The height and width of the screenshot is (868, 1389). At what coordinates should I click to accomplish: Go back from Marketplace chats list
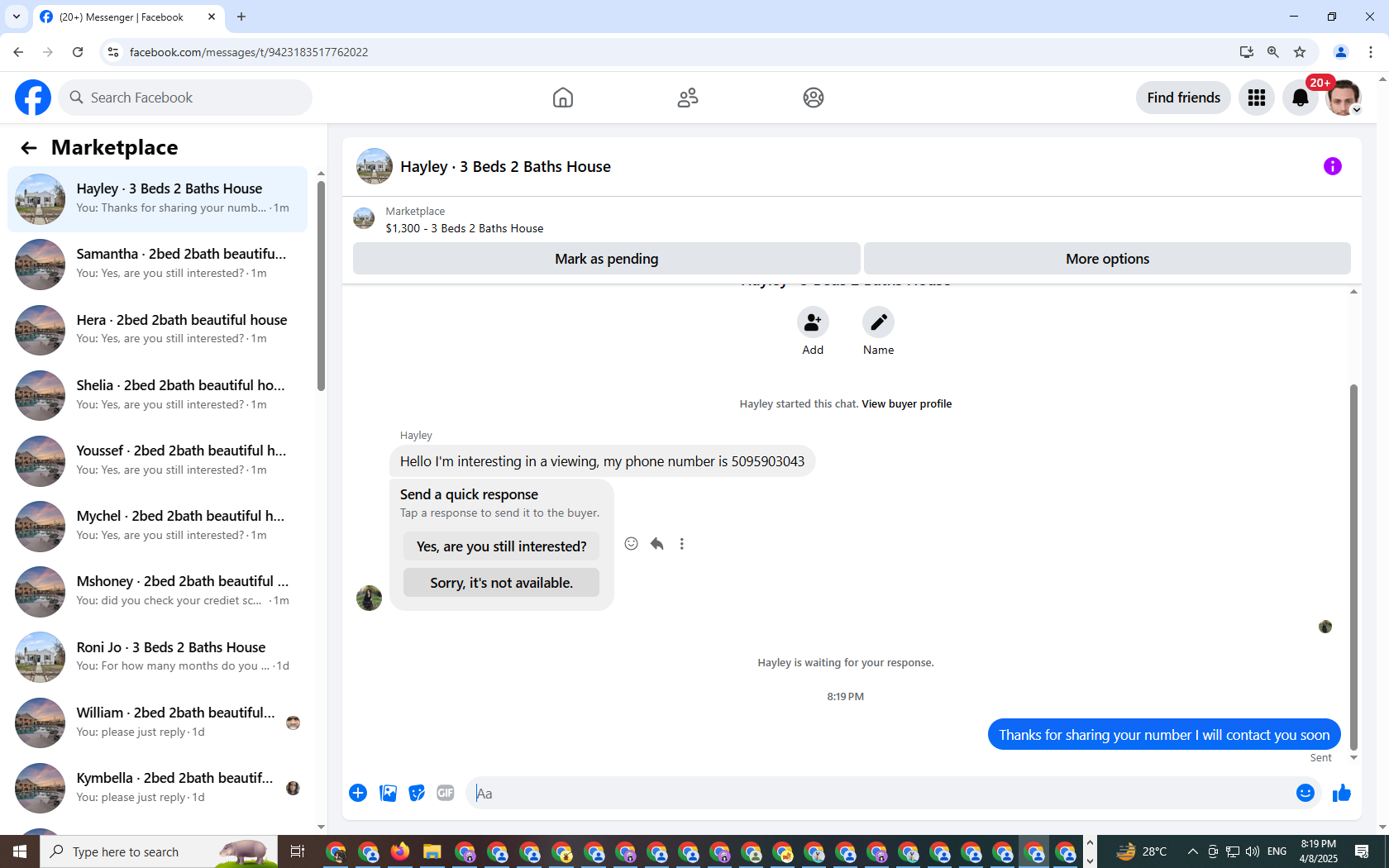click(x=29, y=148)
